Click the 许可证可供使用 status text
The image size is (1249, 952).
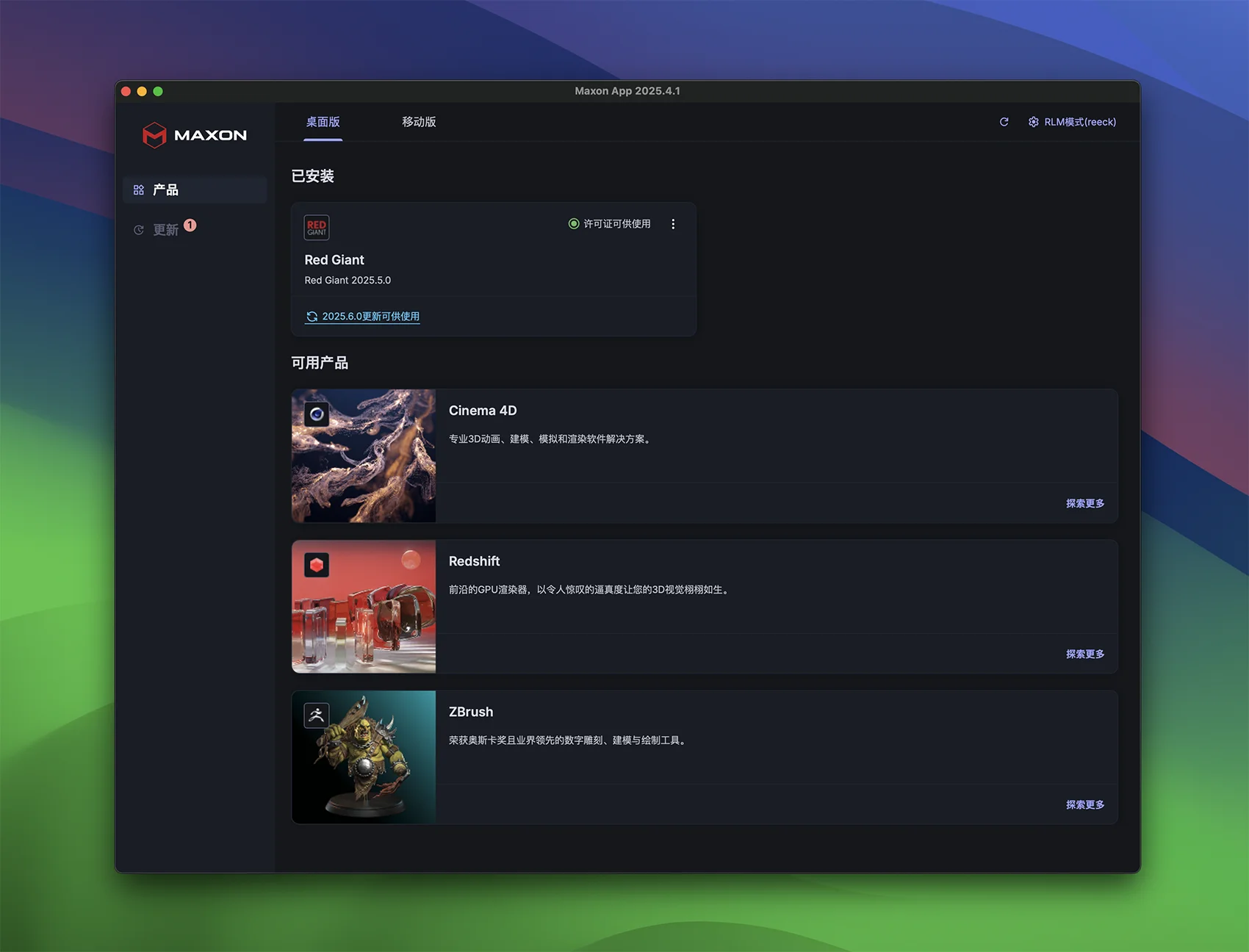click(x=617, y=224)
